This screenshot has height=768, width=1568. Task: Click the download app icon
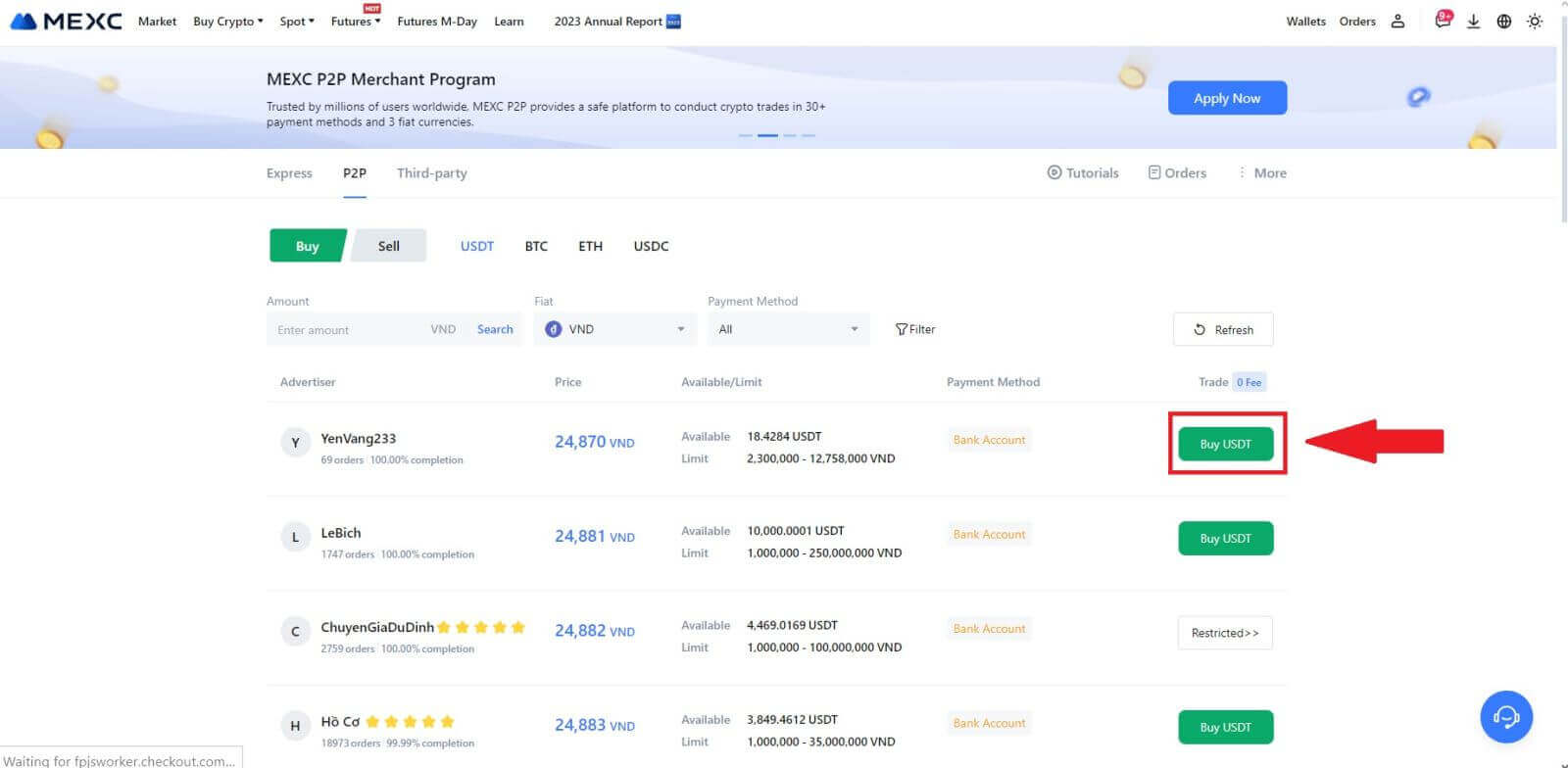[1473, 22]
